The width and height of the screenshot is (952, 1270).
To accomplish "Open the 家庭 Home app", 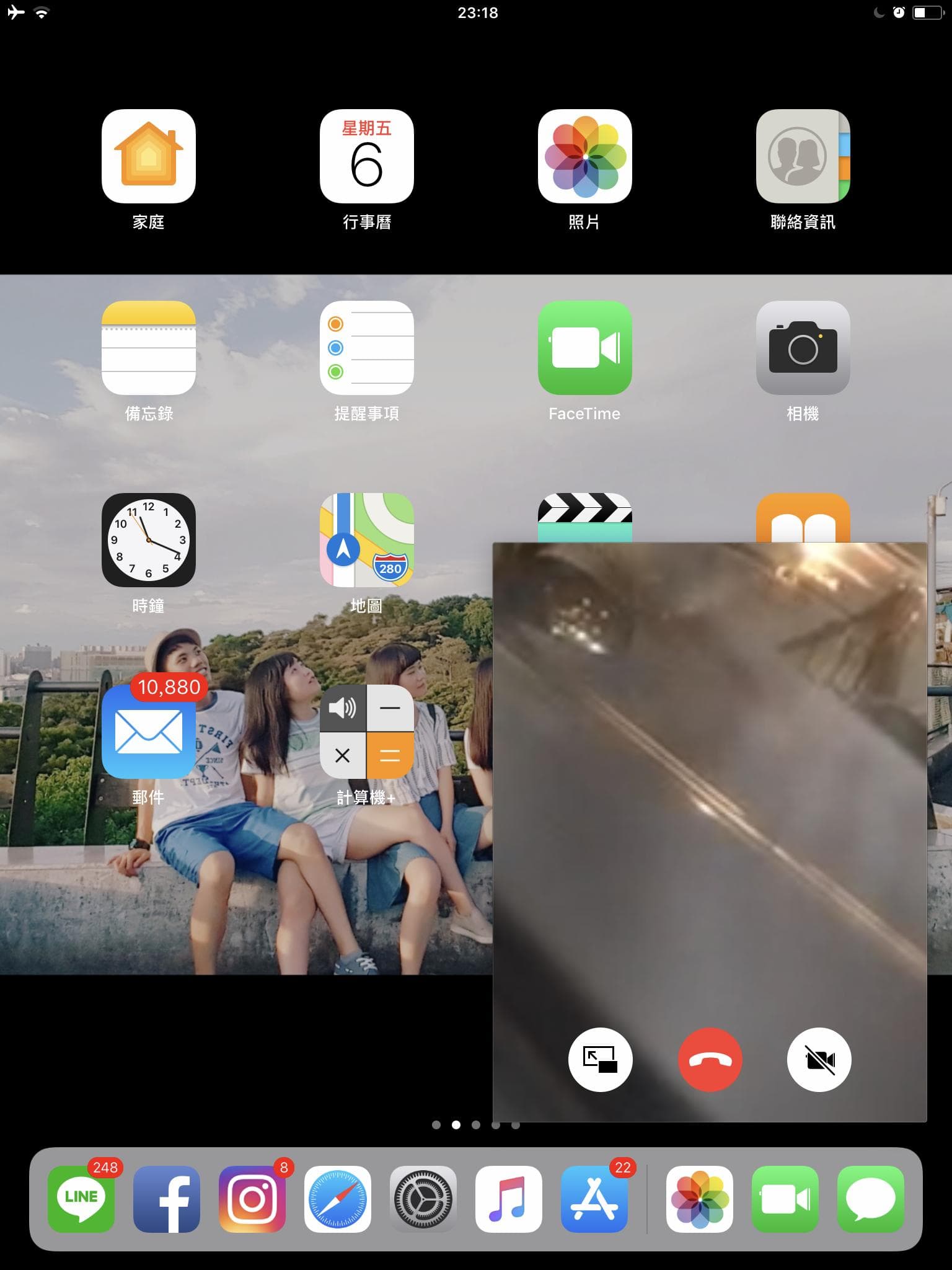I will coord(148,156).
